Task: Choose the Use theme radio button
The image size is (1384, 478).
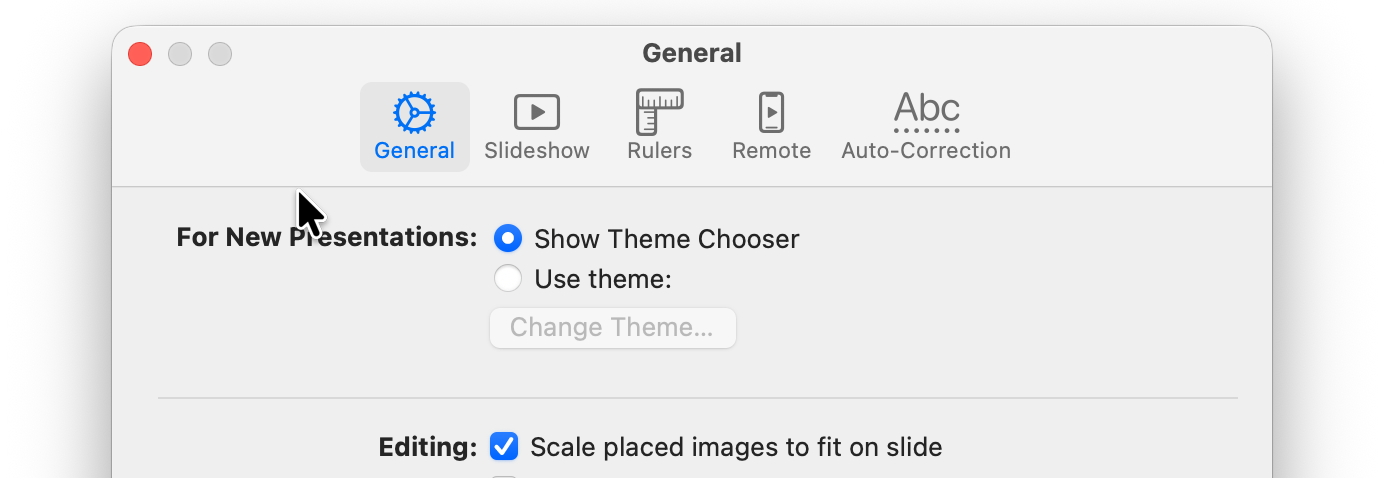Action: pyautogui.click(x=508, y=278)
